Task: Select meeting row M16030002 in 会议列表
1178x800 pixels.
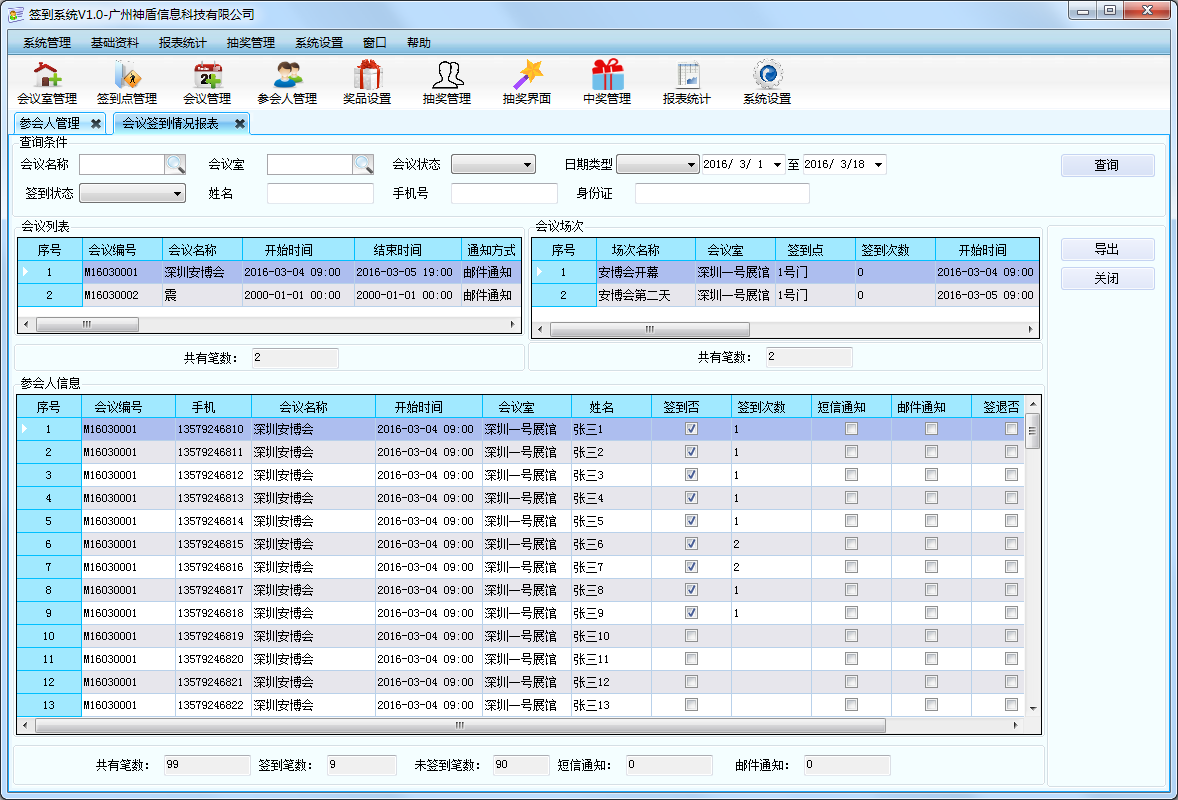Action: pyautogui.click(x=269, y=295)
